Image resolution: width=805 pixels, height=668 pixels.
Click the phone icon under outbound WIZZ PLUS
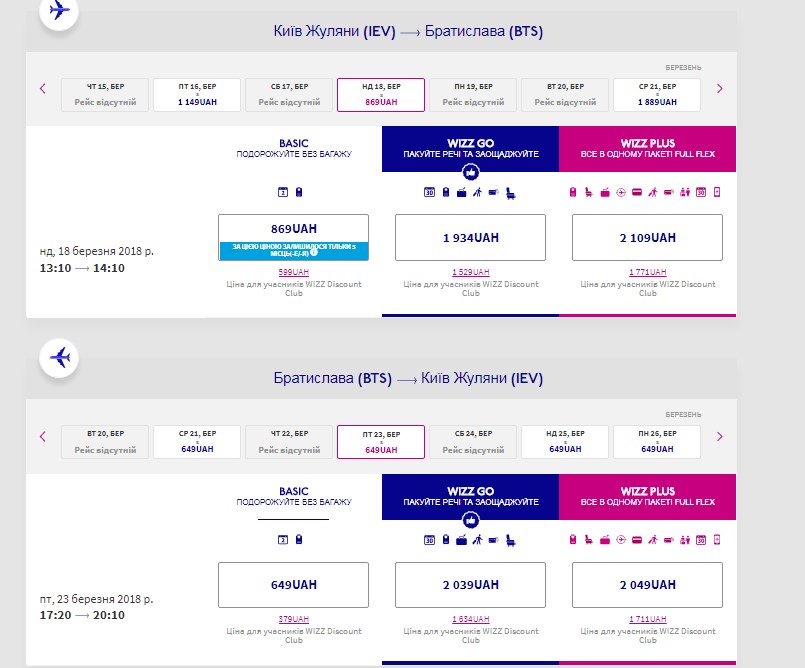716,192
